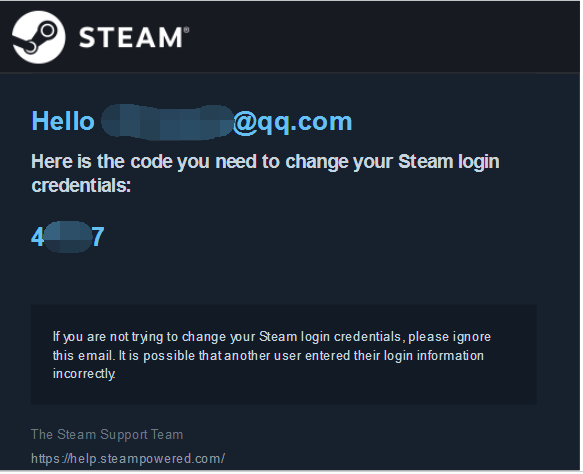Click the "It is possible that another user" line
The height and width of the screenshot is (474, 583).
tap(268, 356)
